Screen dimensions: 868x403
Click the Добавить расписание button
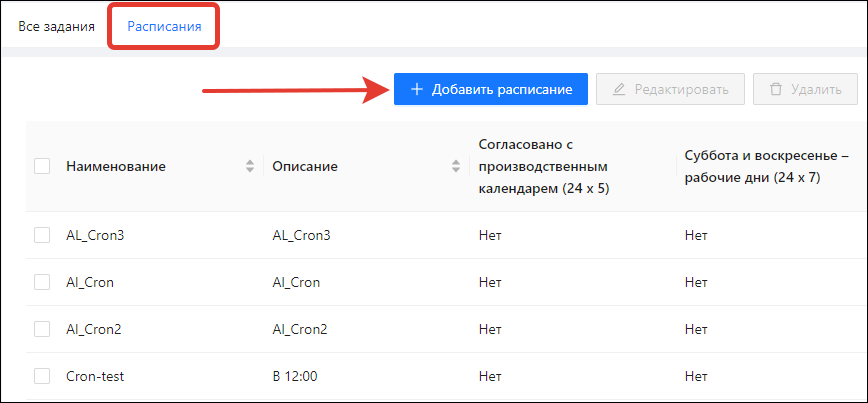490,89
